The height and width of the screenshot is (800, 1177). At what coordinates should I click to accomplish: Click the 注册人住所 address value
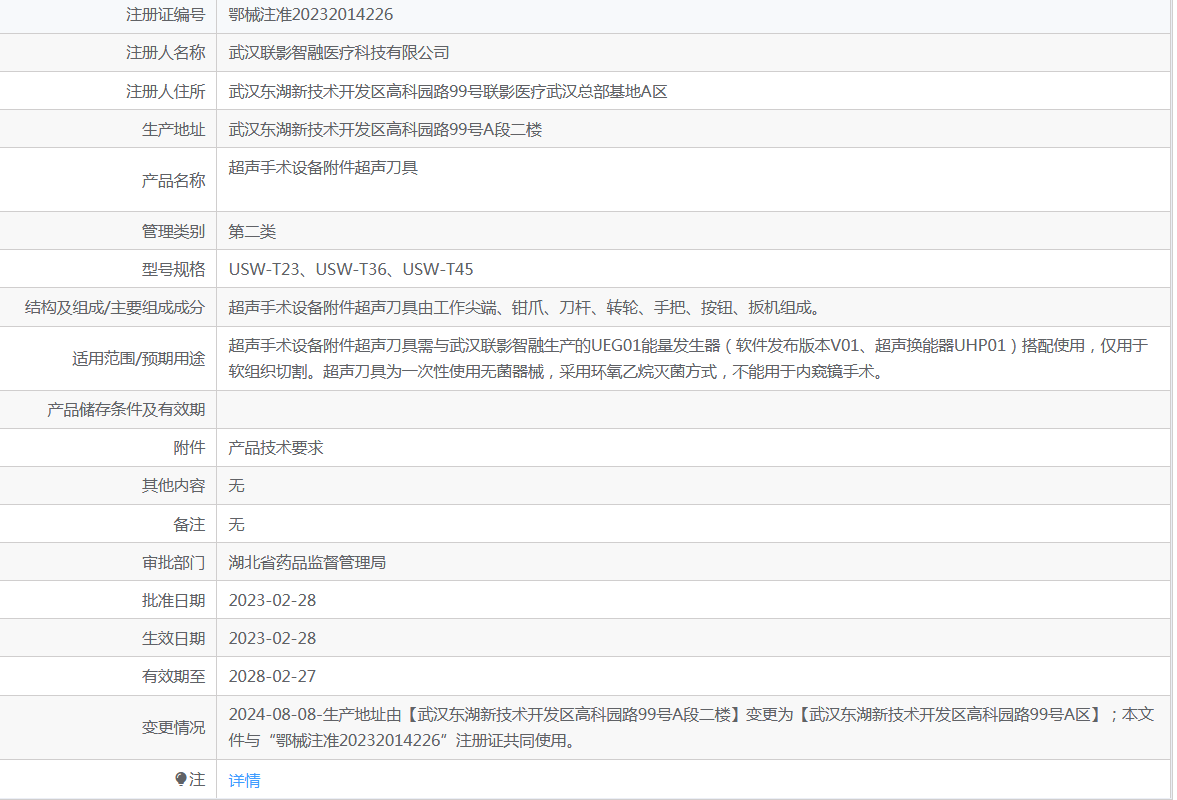(x=448, y=92)
